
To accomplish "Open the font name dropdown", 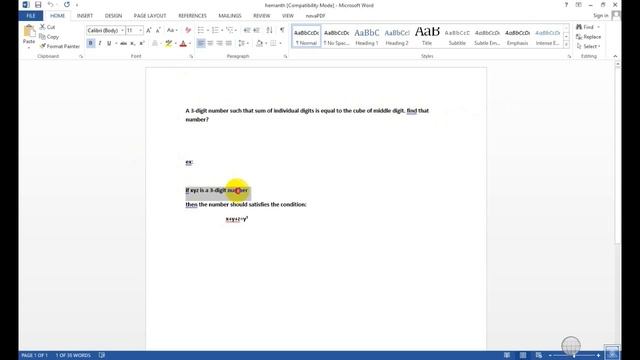I will point(122,31).
